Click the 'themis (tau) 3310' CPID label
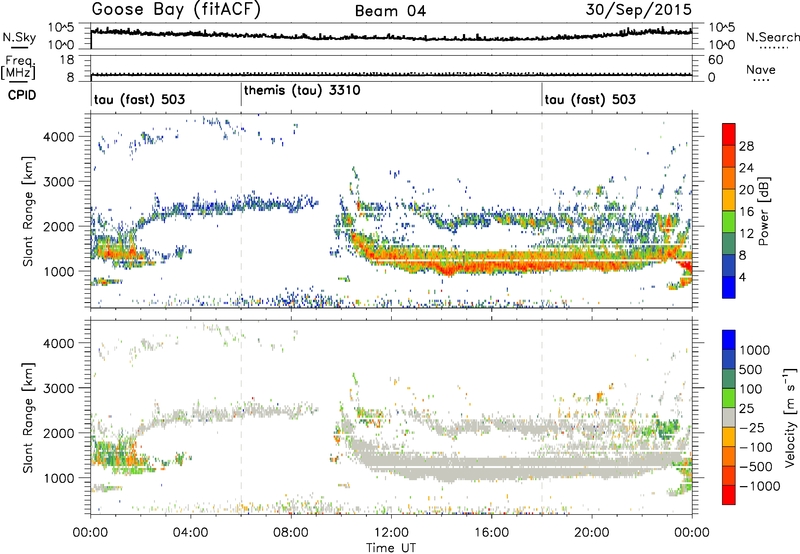The image size is (800, 554). [302, 91]
